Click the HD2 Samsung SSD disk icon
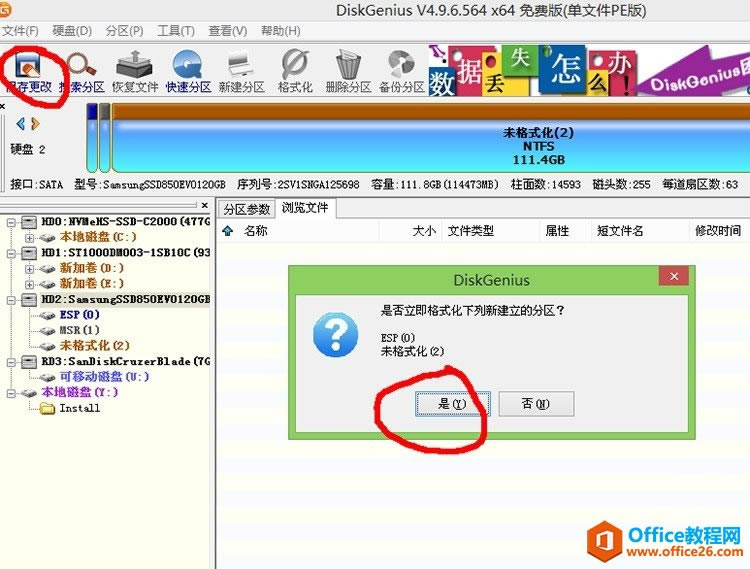This screenshot has height=569, width=750. tap(29, 300)
